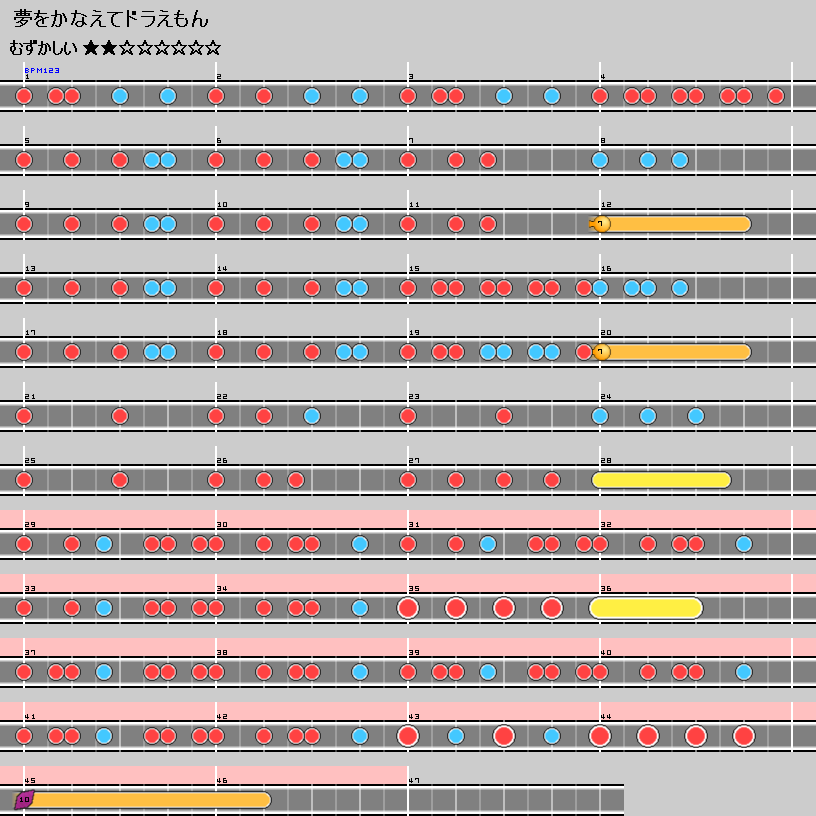Click the purple 10-hit note in measure 45
The width and height of the screenshot is (816, 816).
pos(24,800)
